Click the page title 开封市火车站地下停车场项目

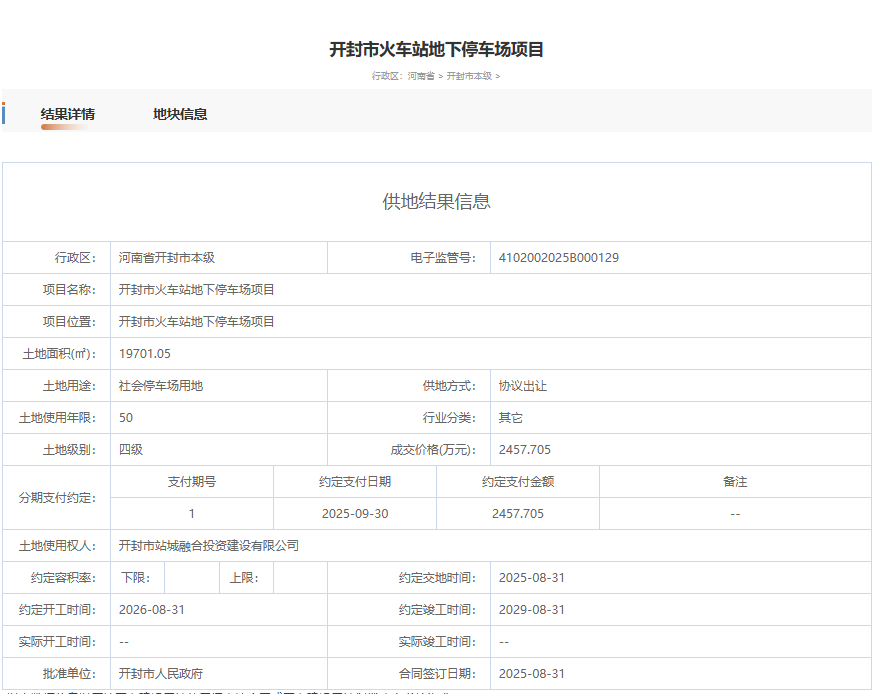click(x=436, y=49)
